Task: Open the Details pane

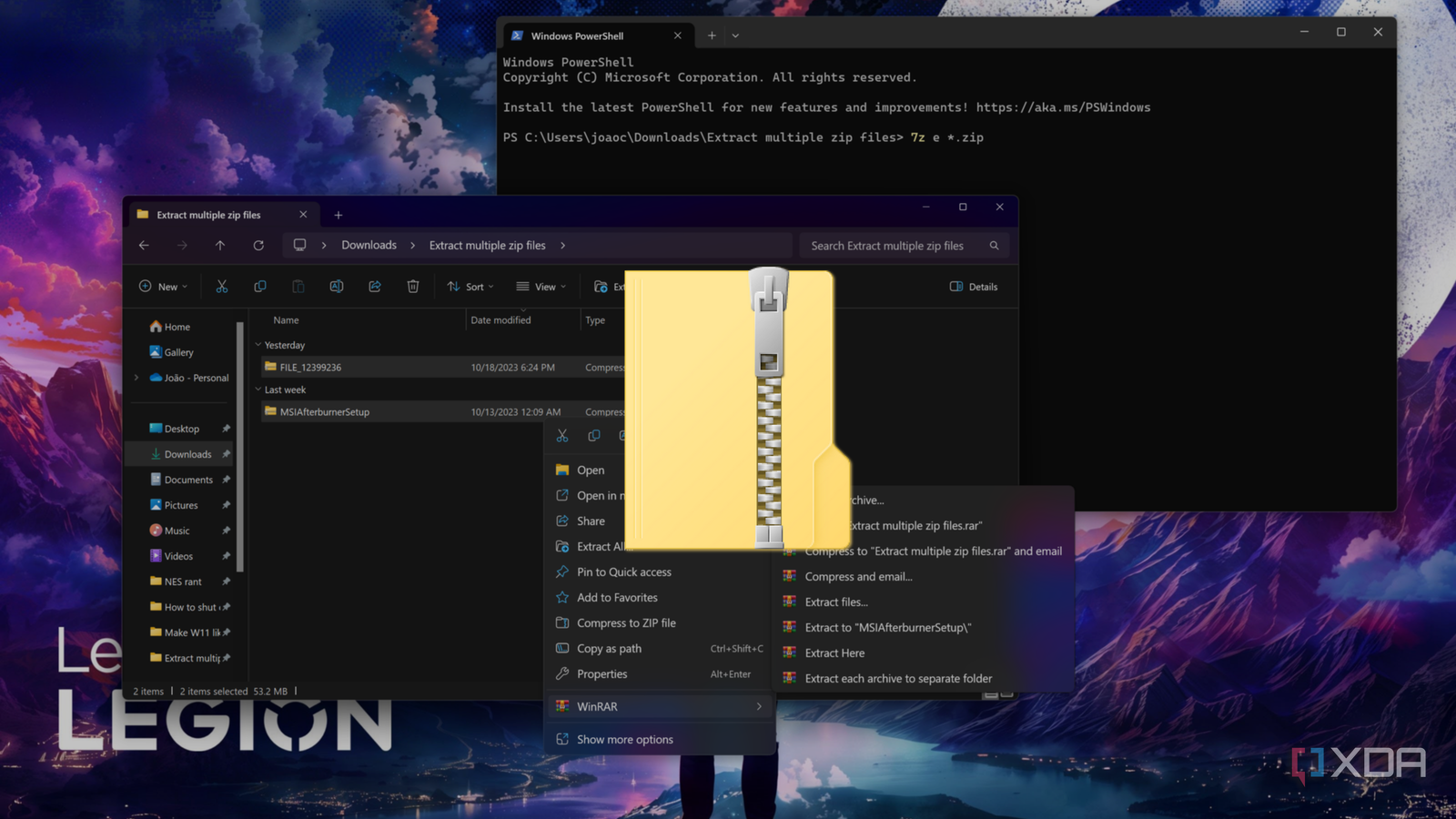Action: [x=973, y=287]
